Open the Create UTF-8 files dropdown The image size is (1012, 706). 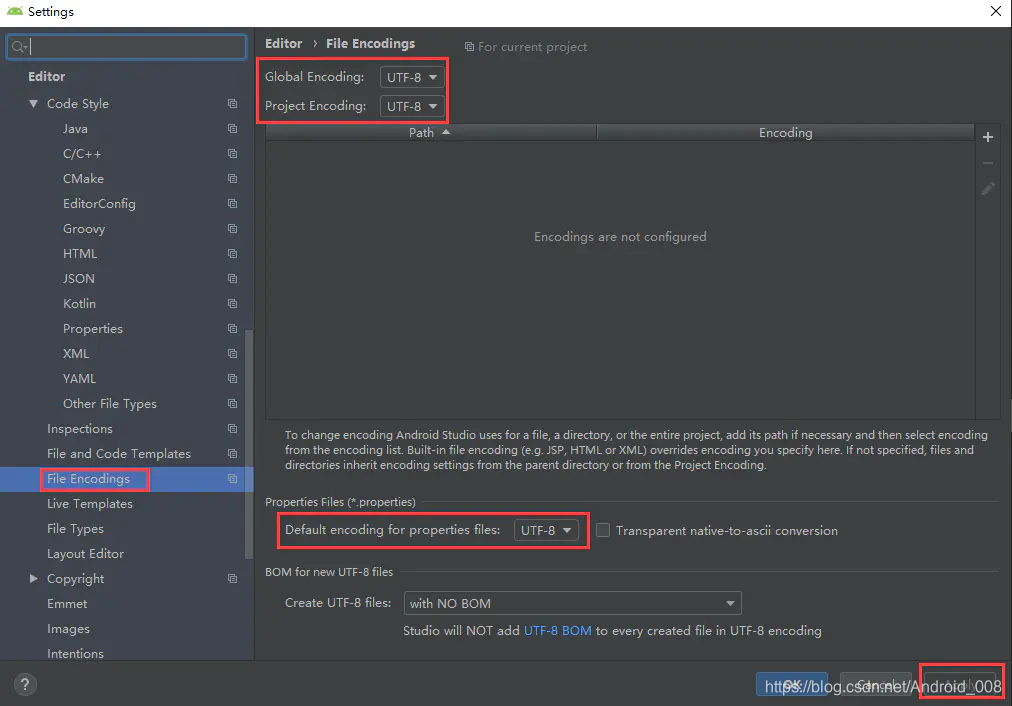click(572, 603)
